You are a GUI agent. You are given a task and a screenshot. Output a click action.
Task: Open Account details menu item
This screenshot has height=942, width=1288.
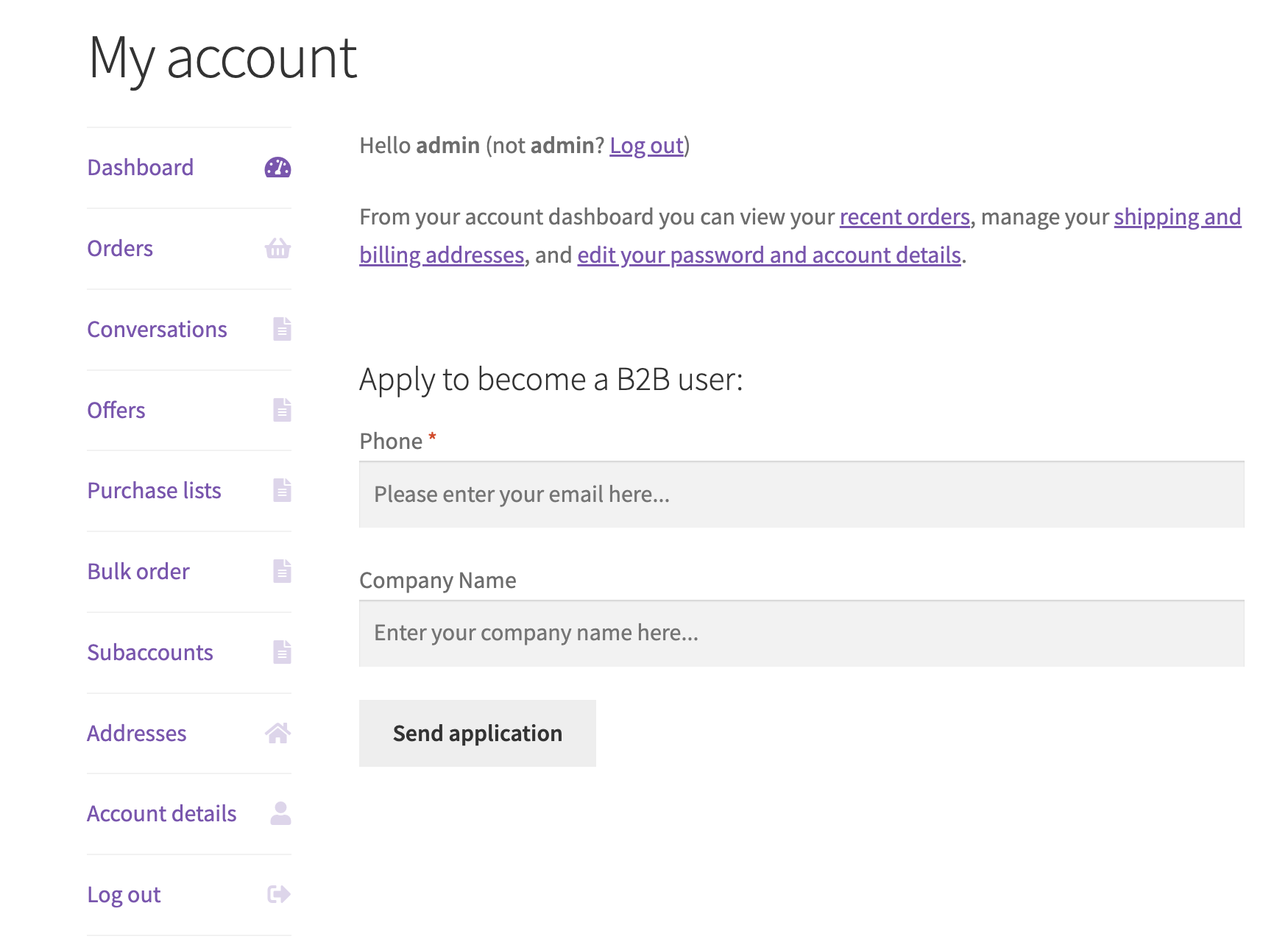162,814
